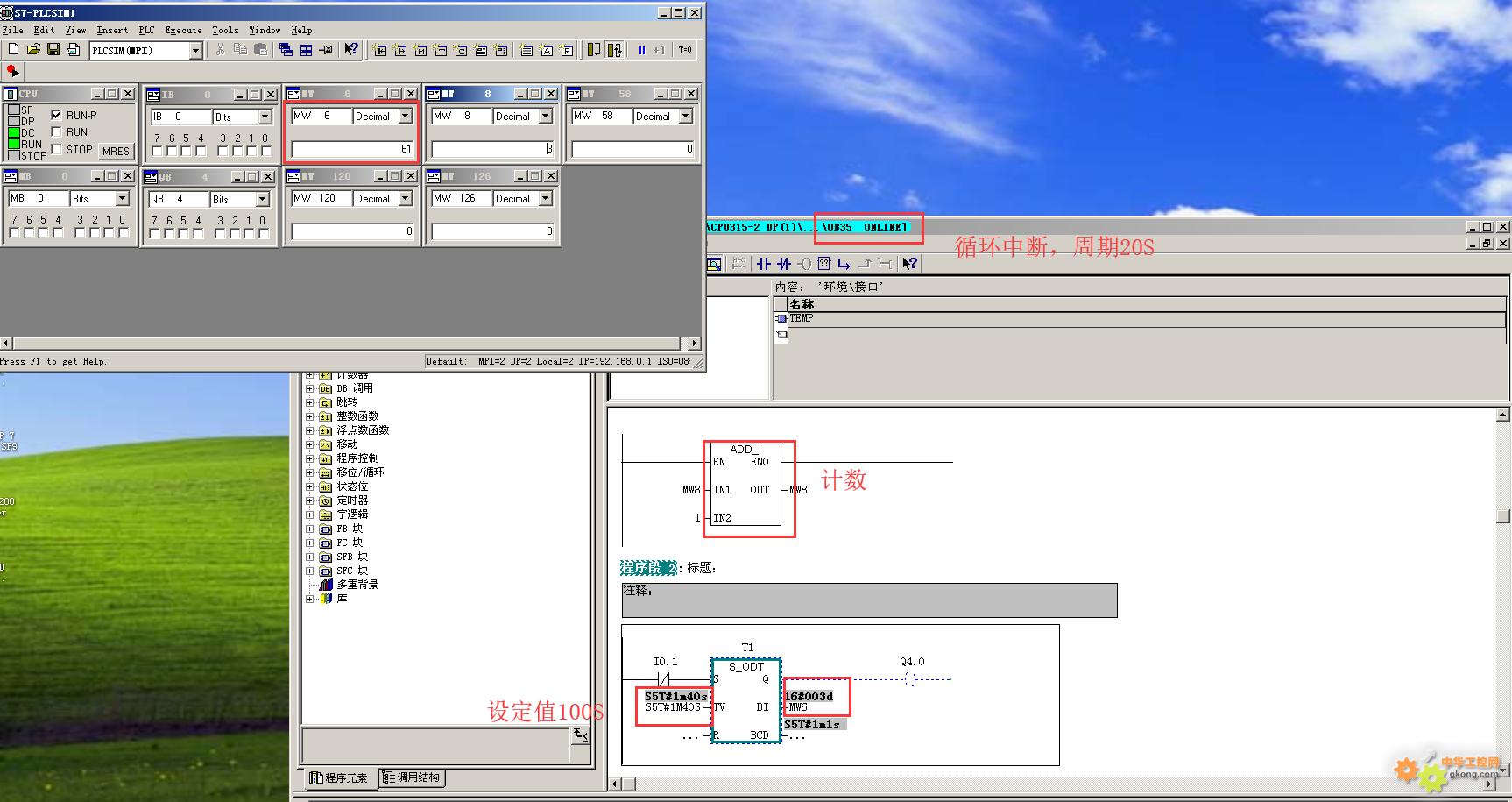Expand the 浮点数函数 tree node
The height and width of the screenshot is (802, 1512).
(309, 430)
